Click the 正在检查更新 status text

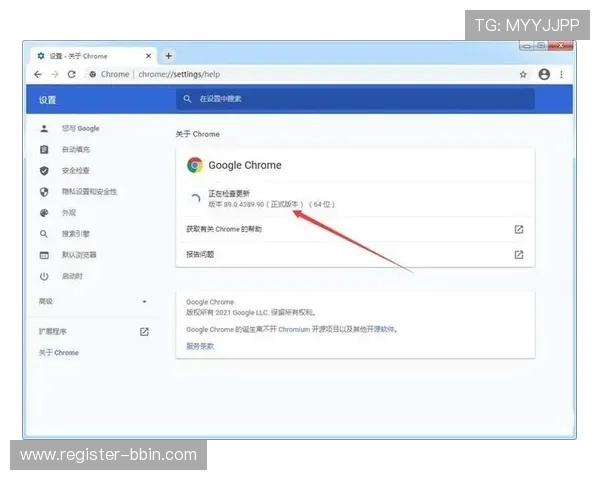coord(229,193)
